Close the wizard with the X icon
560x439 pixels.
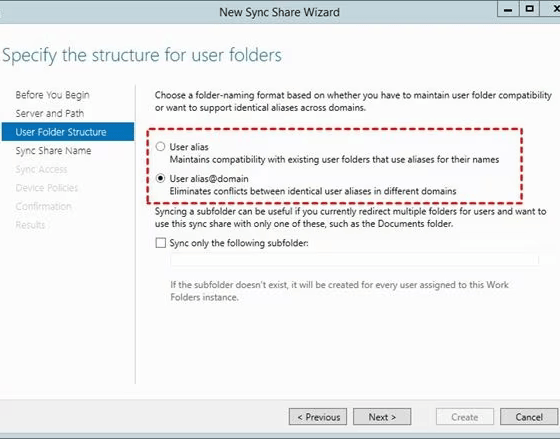[x=555, y=9]
